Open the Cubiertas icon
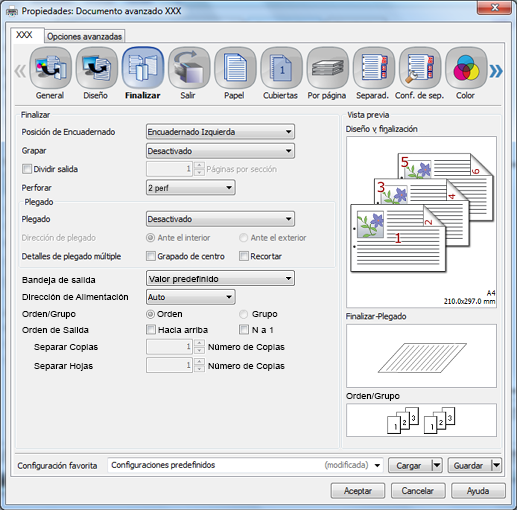The width and height of the screenshot is (517, 510). [x=281, y=68]
